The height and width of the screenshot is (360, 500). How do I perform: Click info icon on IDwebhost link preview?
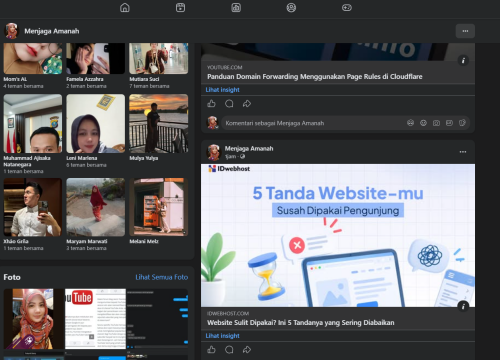click(x=463, y=306)
